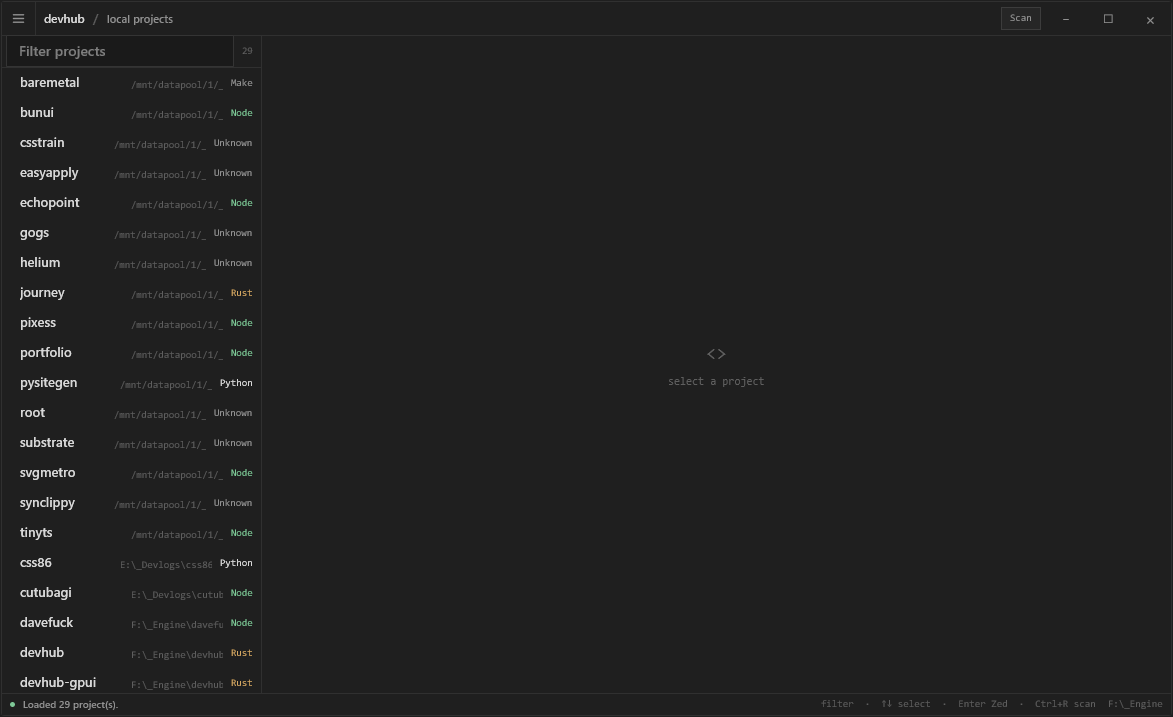Open the echopoint project
This screenshot has width=1173, height=717.
pyautogui.click(x=132, y=203)
